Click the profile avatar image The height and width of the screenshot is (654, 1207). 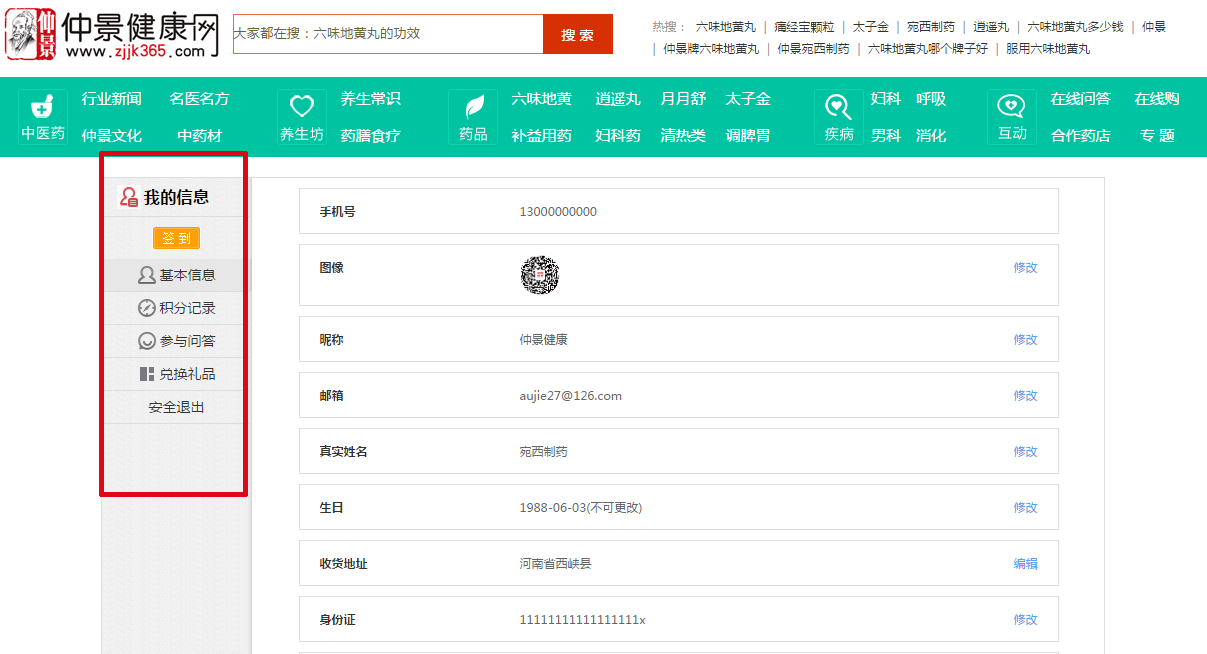[540, 275]
